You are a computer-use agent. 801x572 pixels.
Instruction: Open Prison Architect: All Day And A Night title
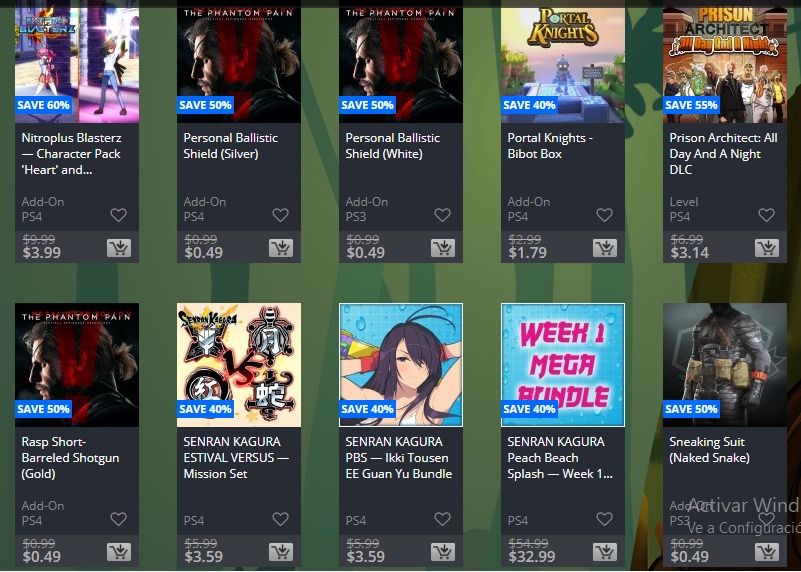[x=723, y=154]
